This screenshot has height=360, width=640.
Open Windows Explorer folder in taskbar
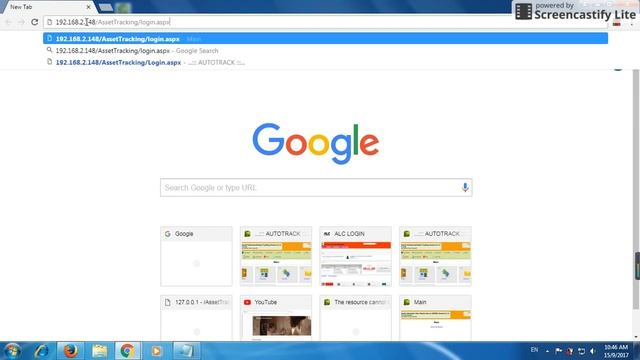click(99, 351)
